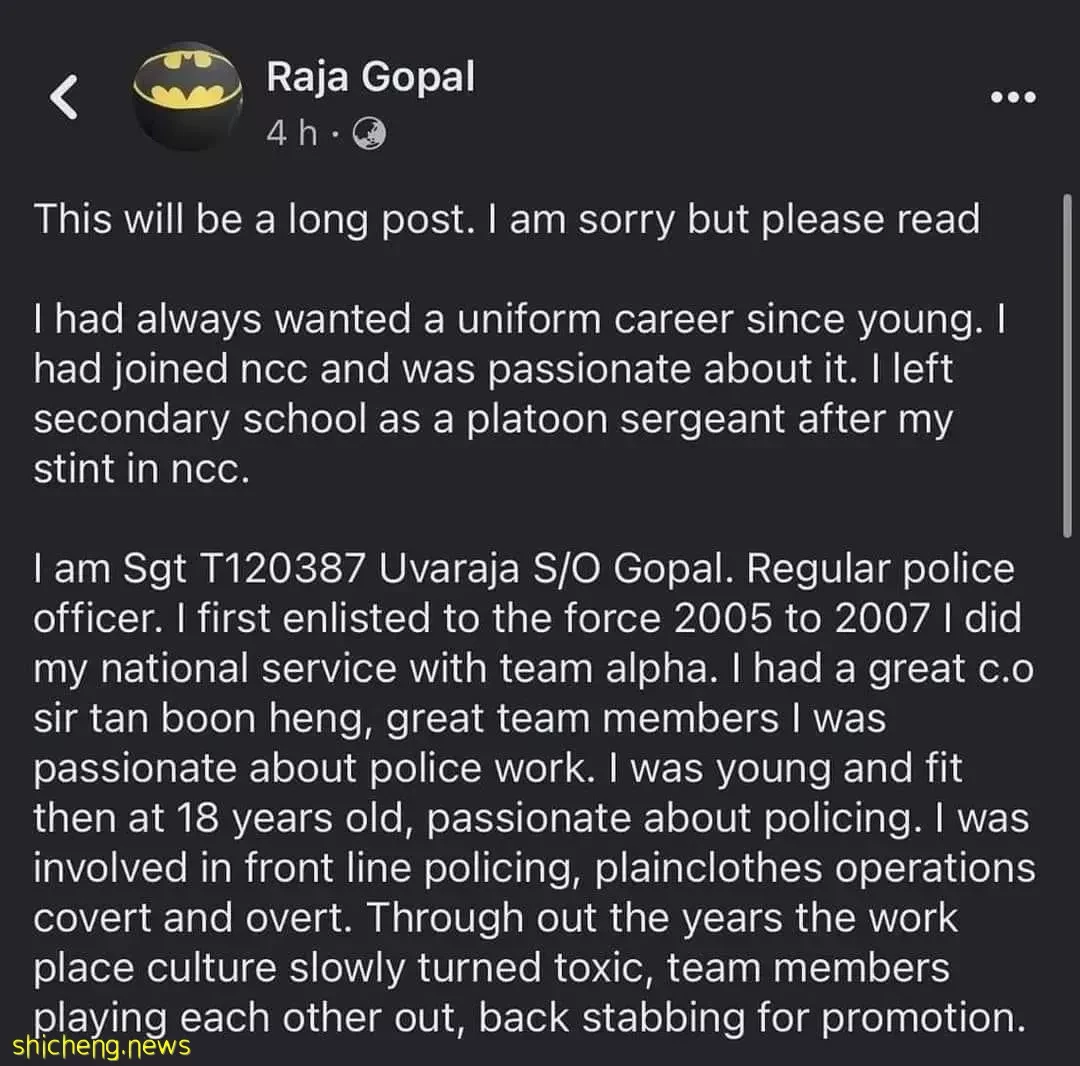The height and width of the screenshot is (1066, 1080).
Task: Click the "plainclothes operations" text
Action: click(815, 869)
